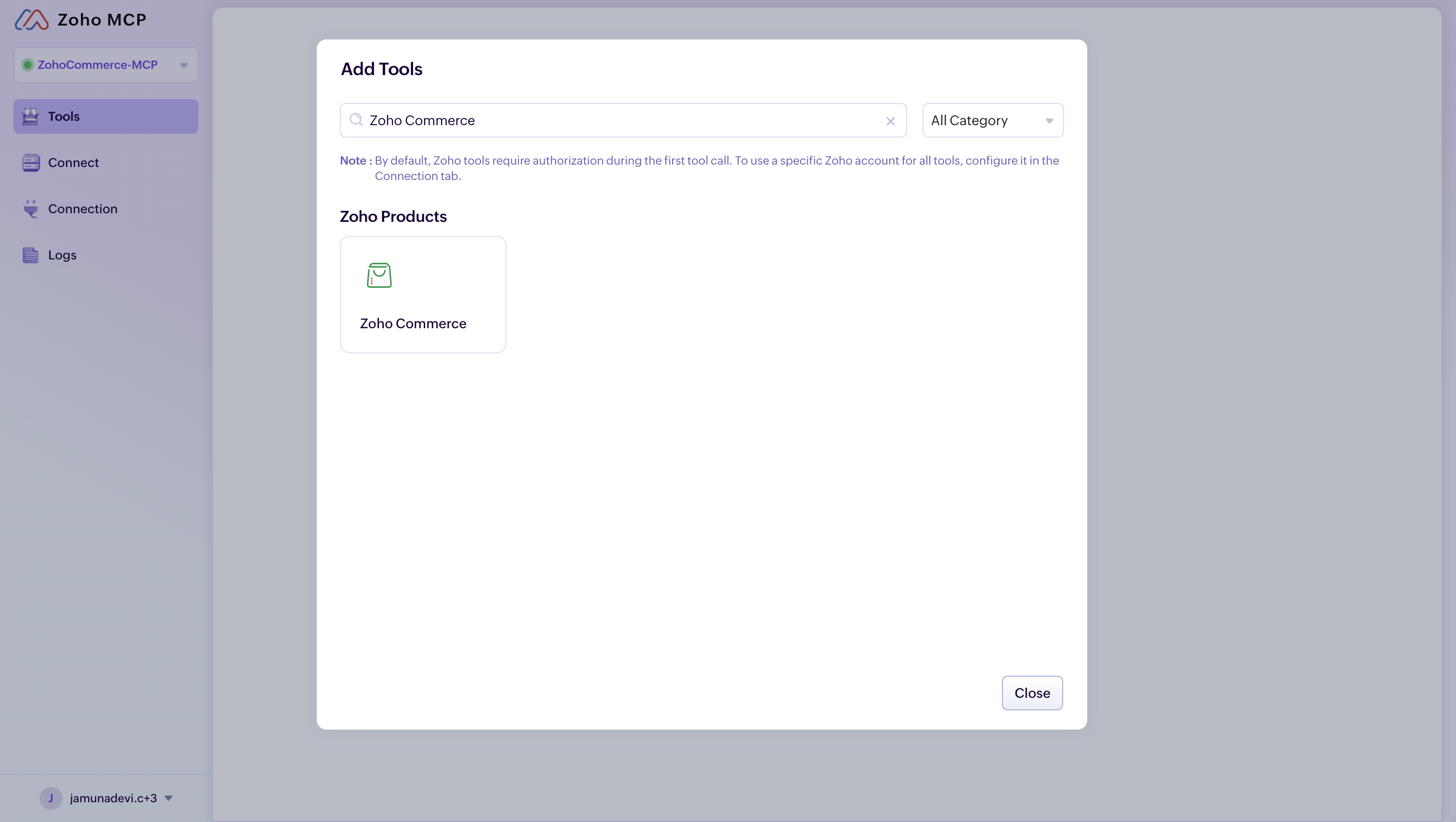Click the green status dot on ZohoCommerce-MCP
The image size is (1456, 822).
[x=28, y=64]
